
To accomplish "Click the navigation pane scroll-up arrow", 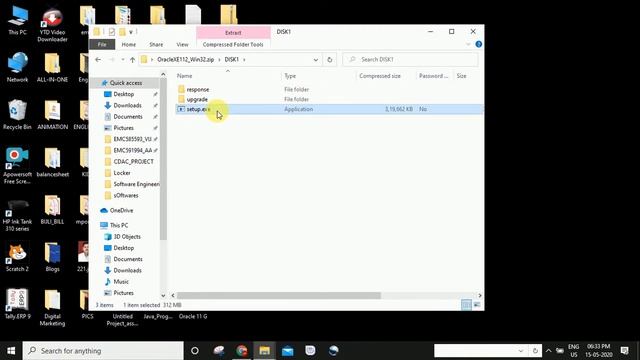I will click(163, 74).
